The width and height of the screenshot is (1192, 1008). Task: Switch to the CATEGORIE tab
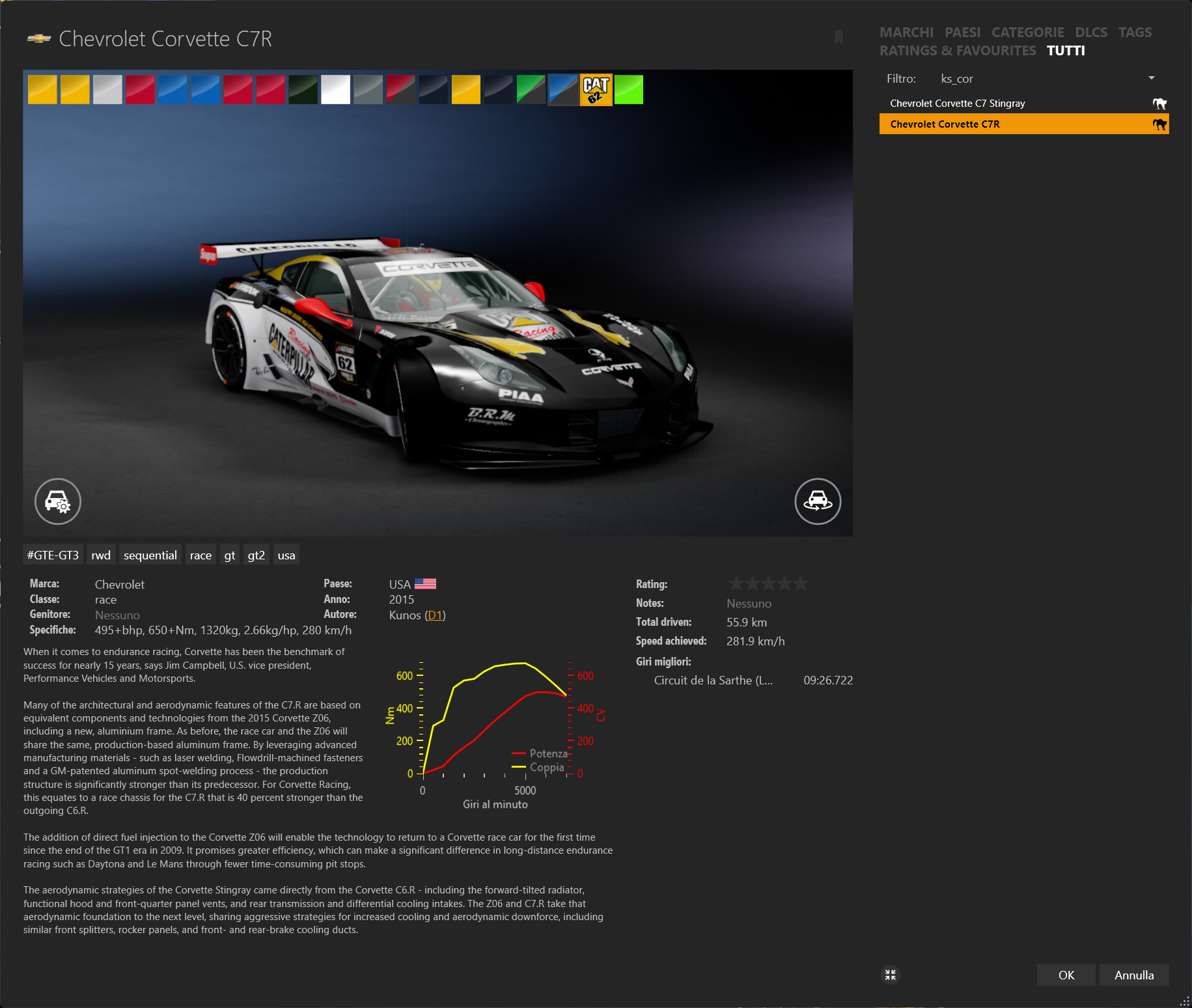(x=1027, y=32)
